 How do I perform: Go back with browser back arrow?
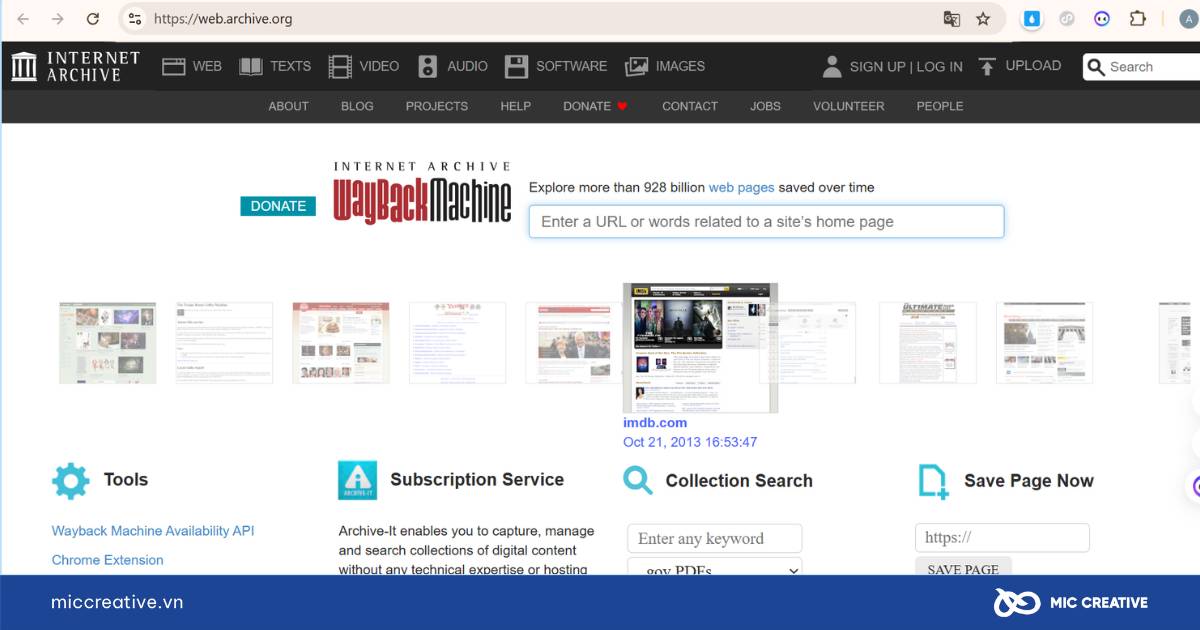click(x=24, y=18)
